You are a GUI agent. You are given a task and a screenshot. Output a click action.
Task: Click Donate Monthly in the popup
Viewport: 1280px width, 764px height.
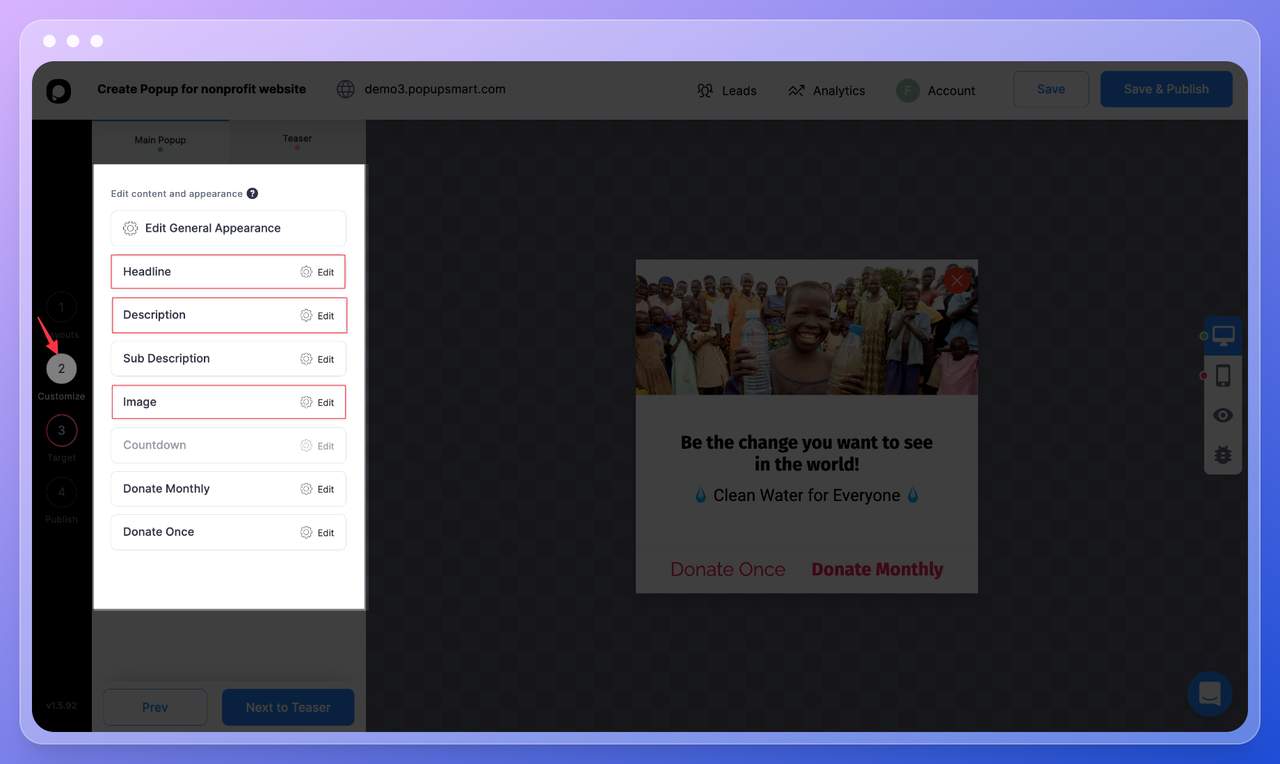[x=877, y=569]
